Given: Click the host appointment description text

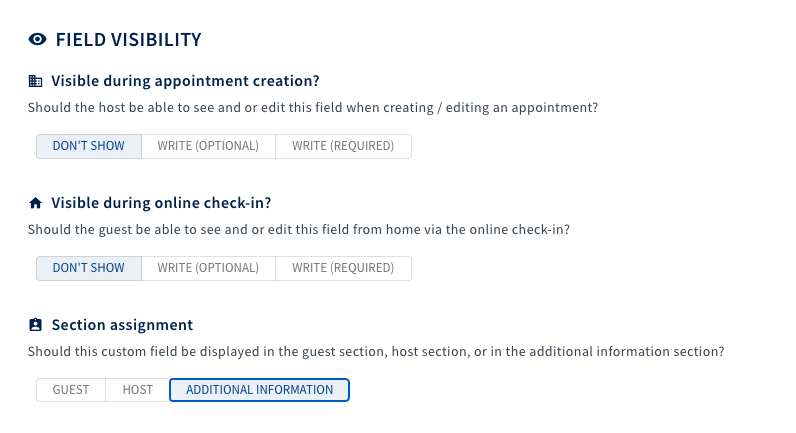Looking at the screenshot, I should click(313, 108).
